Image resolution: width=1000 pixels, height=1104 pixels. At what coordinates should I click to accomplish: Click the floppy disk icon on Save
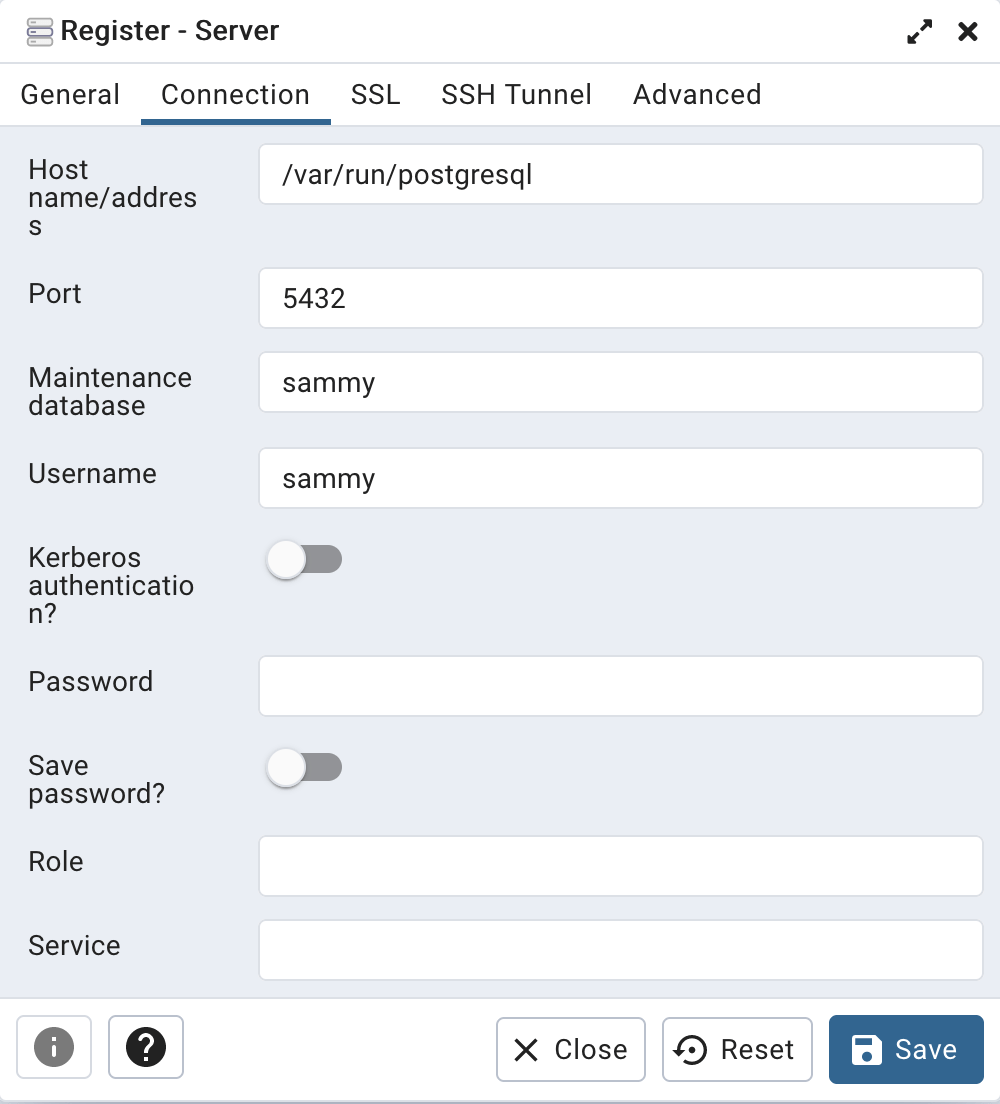tap(864, 1049)
